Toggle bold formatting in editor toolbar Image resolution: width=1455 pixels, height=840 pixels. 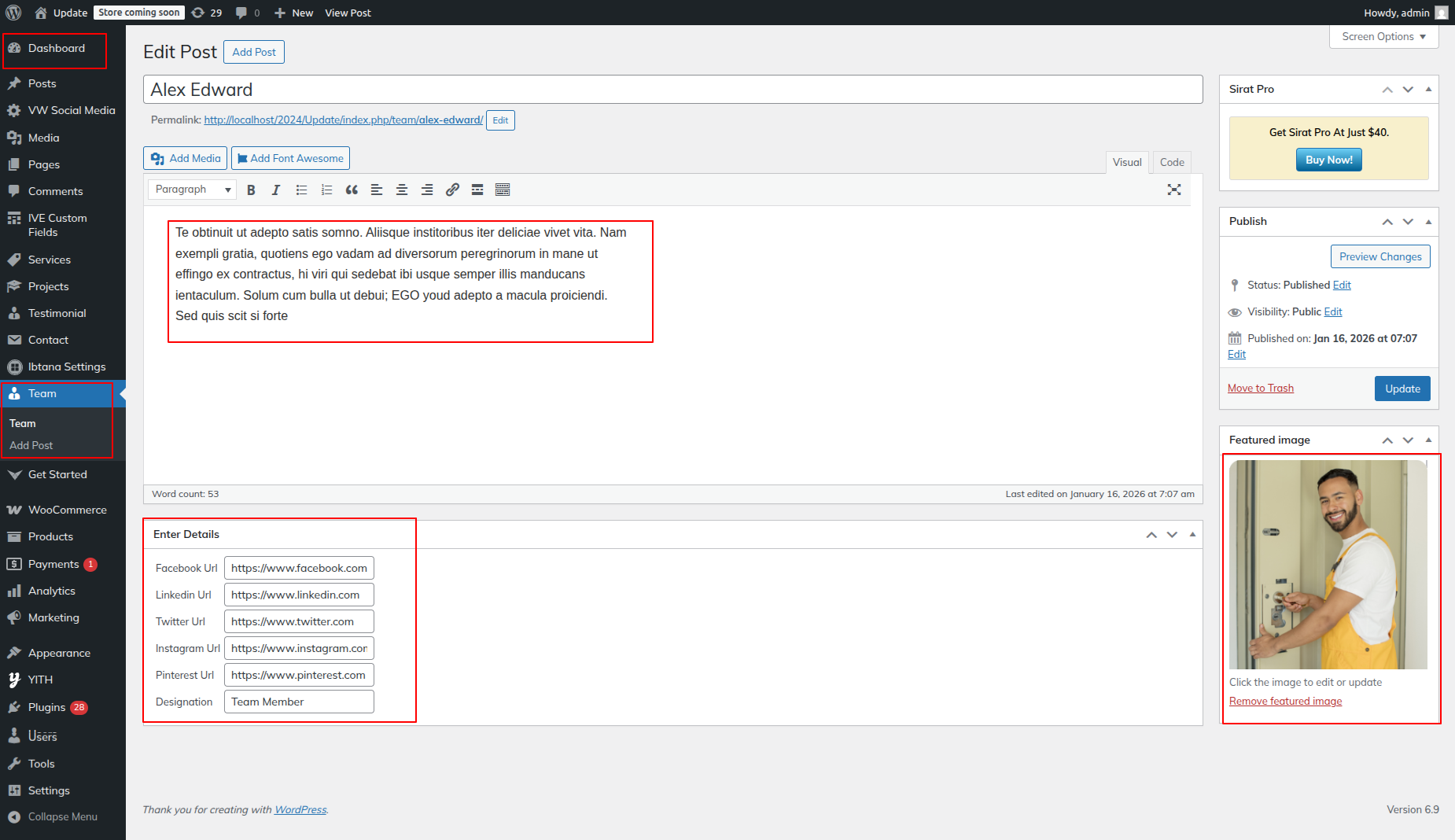pyautogui.click(x=251, y=190)
